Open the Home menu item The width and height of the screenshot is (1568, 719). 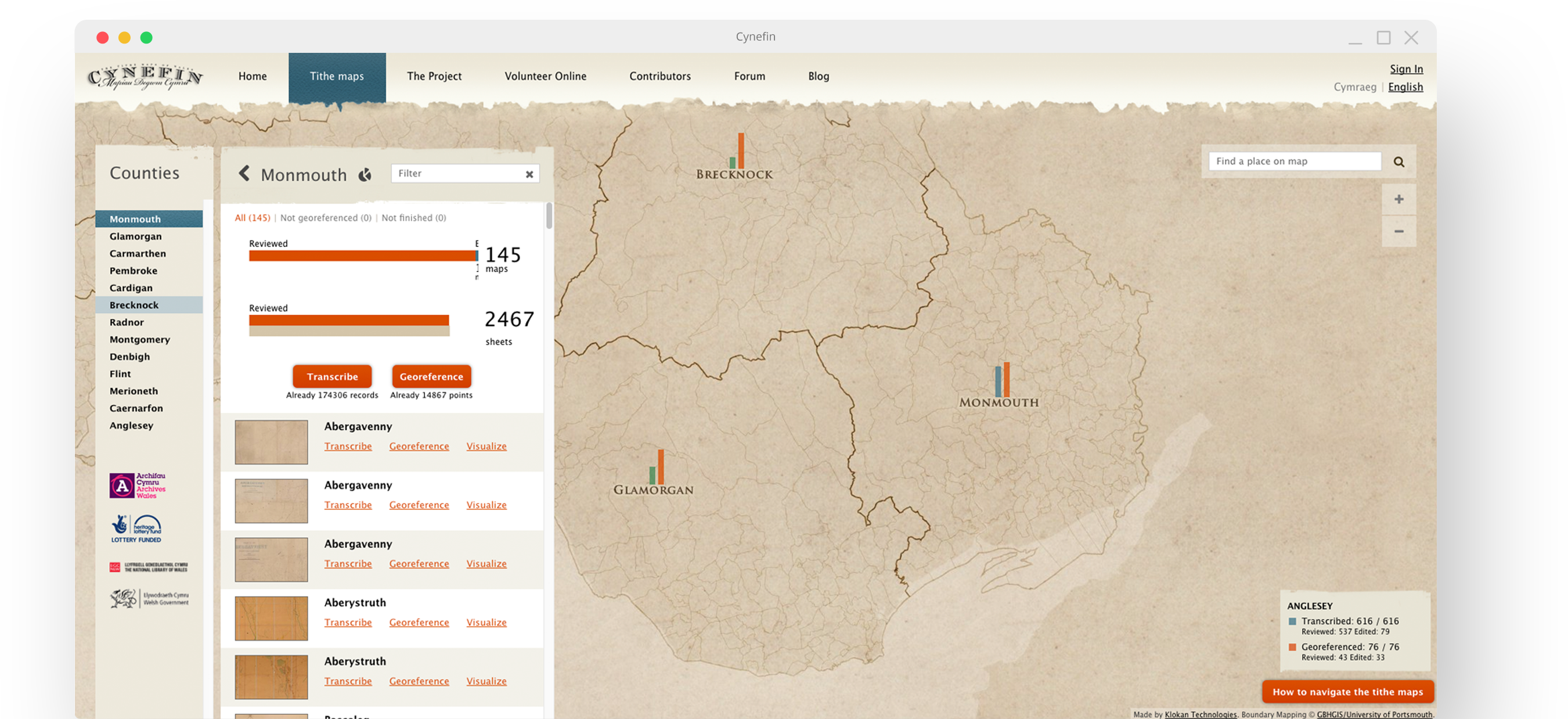(253, 76)
